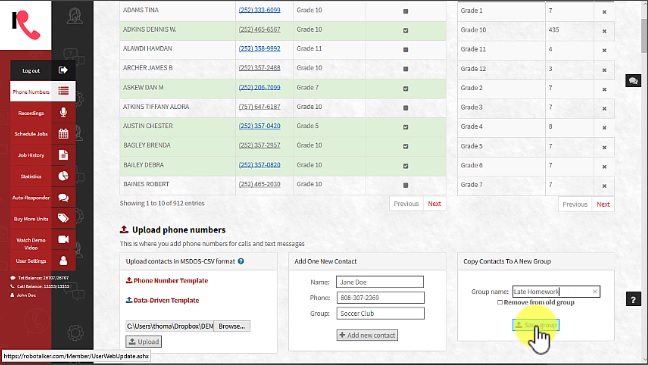Open the help question mark button
This screenshot has width=648, height=365.
(633, 299)
